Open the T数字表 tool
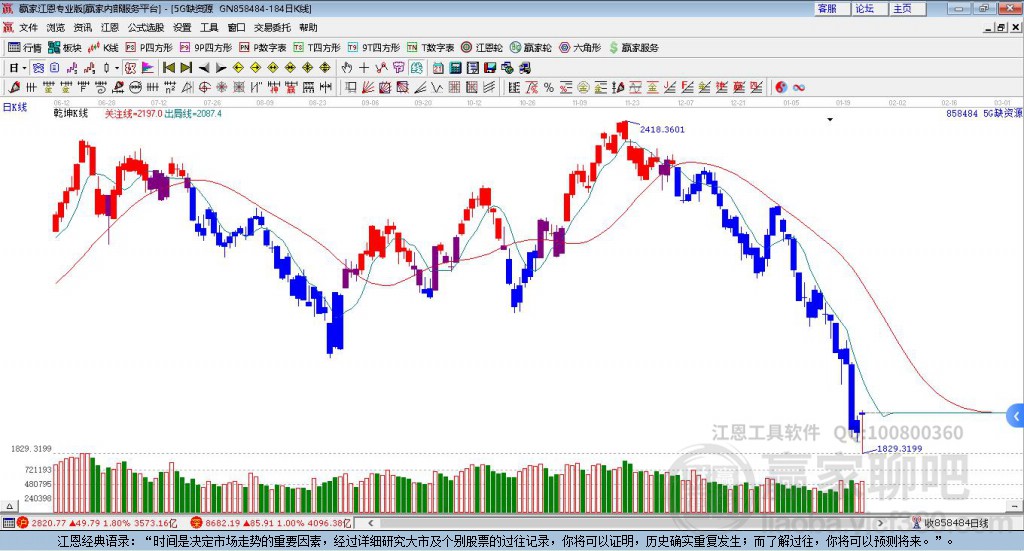The height and width of the screenshot is (551, 1024). [430, 48]
